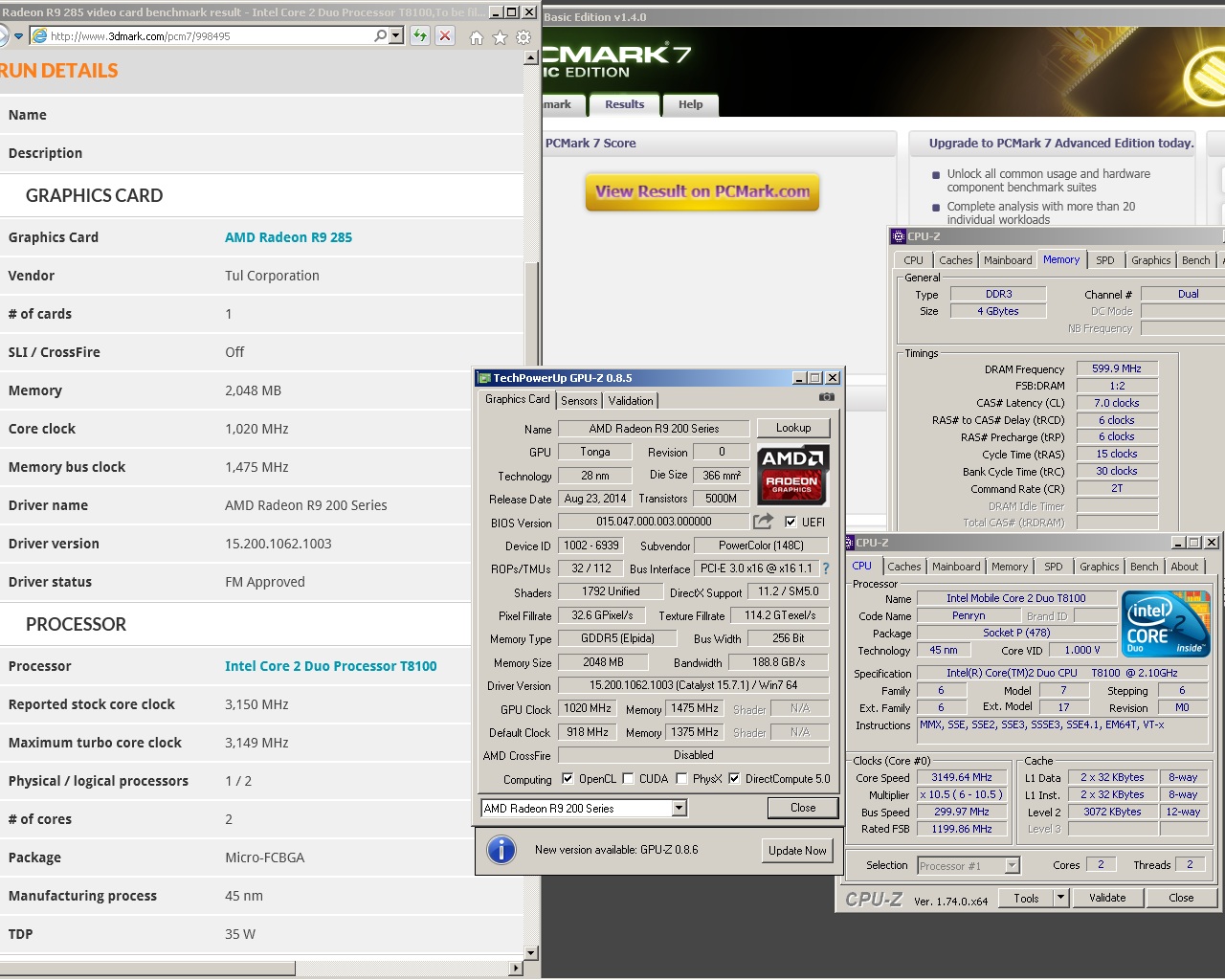The width and height of the screenshot is (1225, 980).
Task: Select the Graphics Card tab in GPU-Z
Action: coord(518,399)
